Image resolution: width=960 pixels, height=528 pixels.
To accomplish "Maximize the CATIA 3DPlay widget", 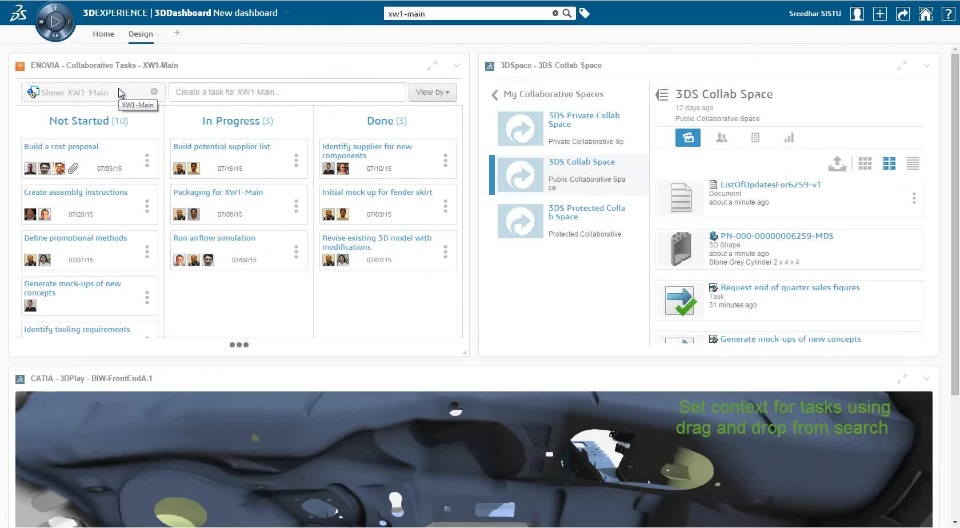I will (x=902, y=379).
